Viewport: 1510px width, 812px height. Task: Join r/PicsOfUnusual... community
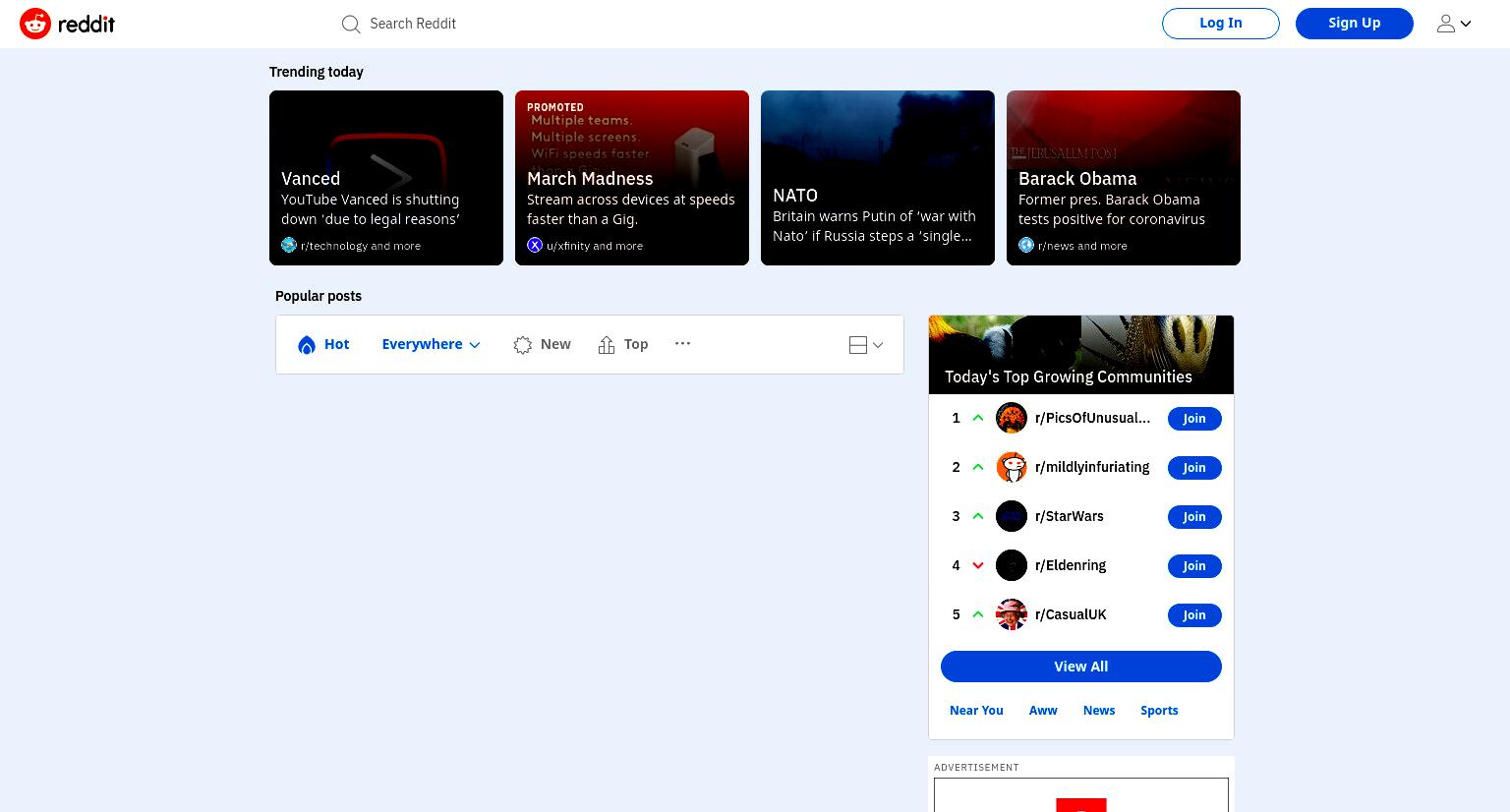[1194, 419]
